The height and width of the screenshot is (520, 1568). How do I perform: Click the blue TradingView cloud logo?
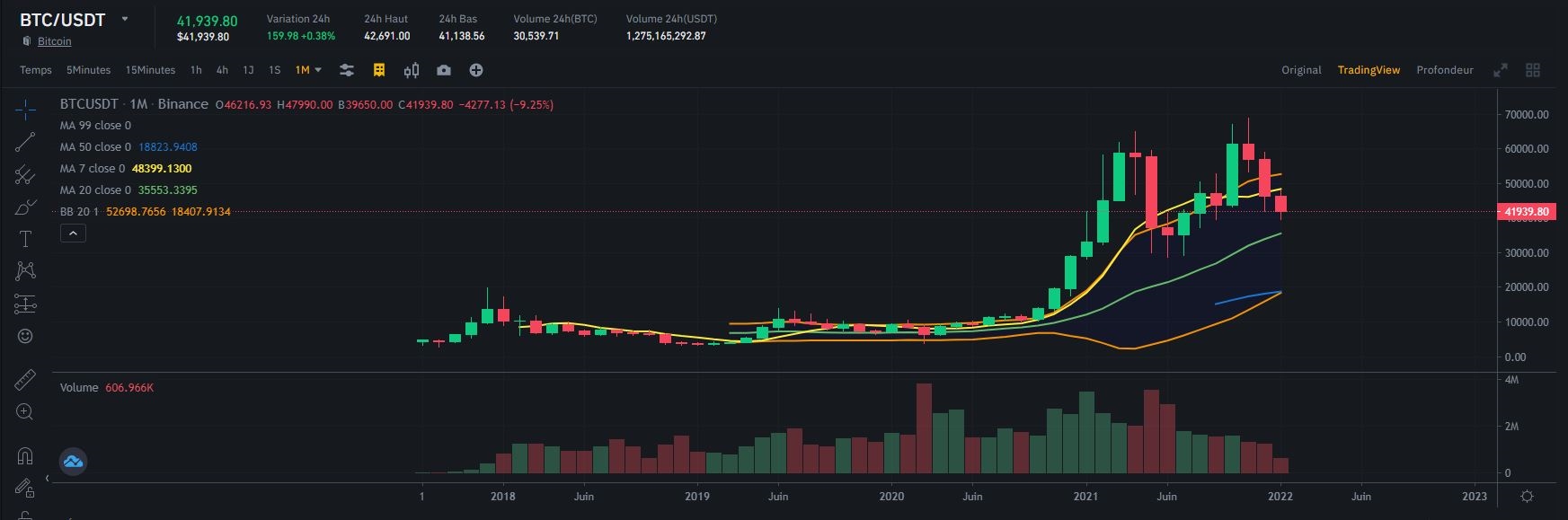coord(73,462)
